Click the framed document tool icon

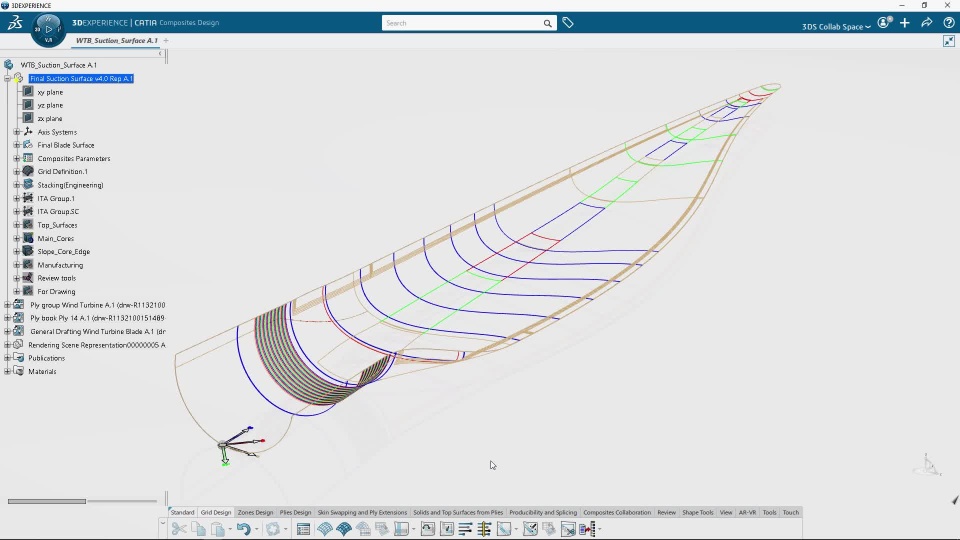click(447, 529)
